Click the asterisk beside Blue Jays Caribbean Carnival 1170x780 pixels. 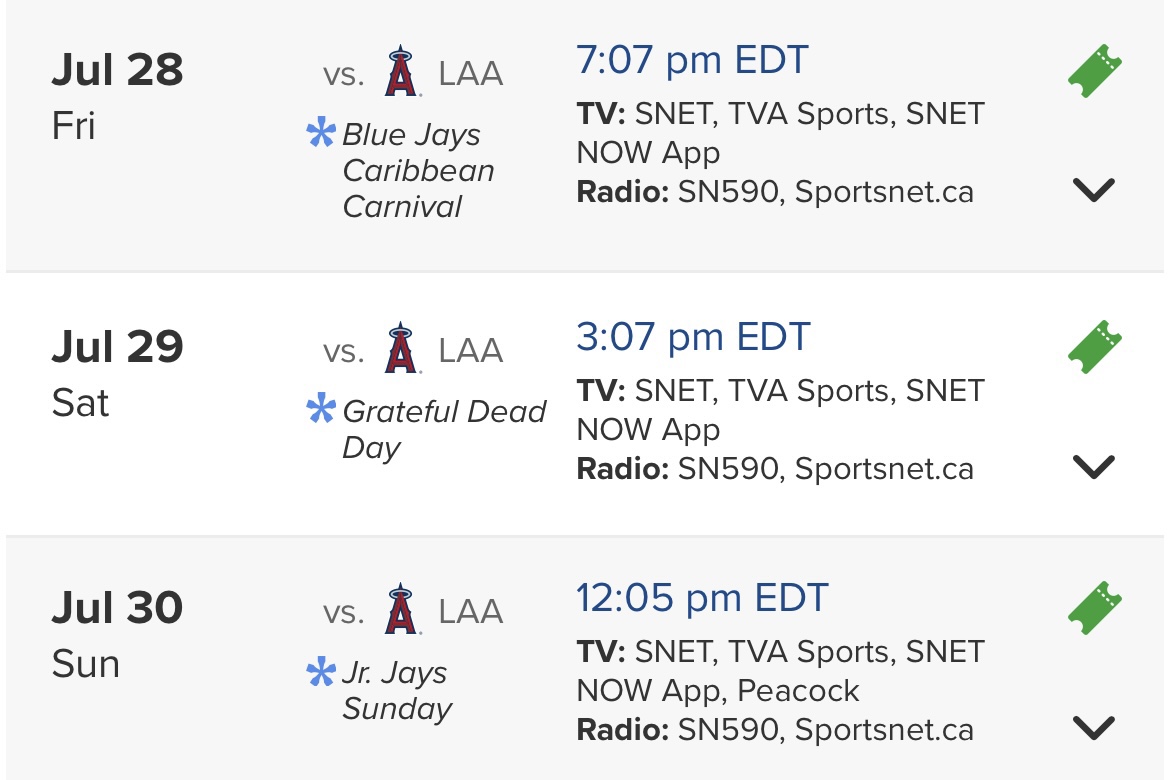(x=321, y=132)
